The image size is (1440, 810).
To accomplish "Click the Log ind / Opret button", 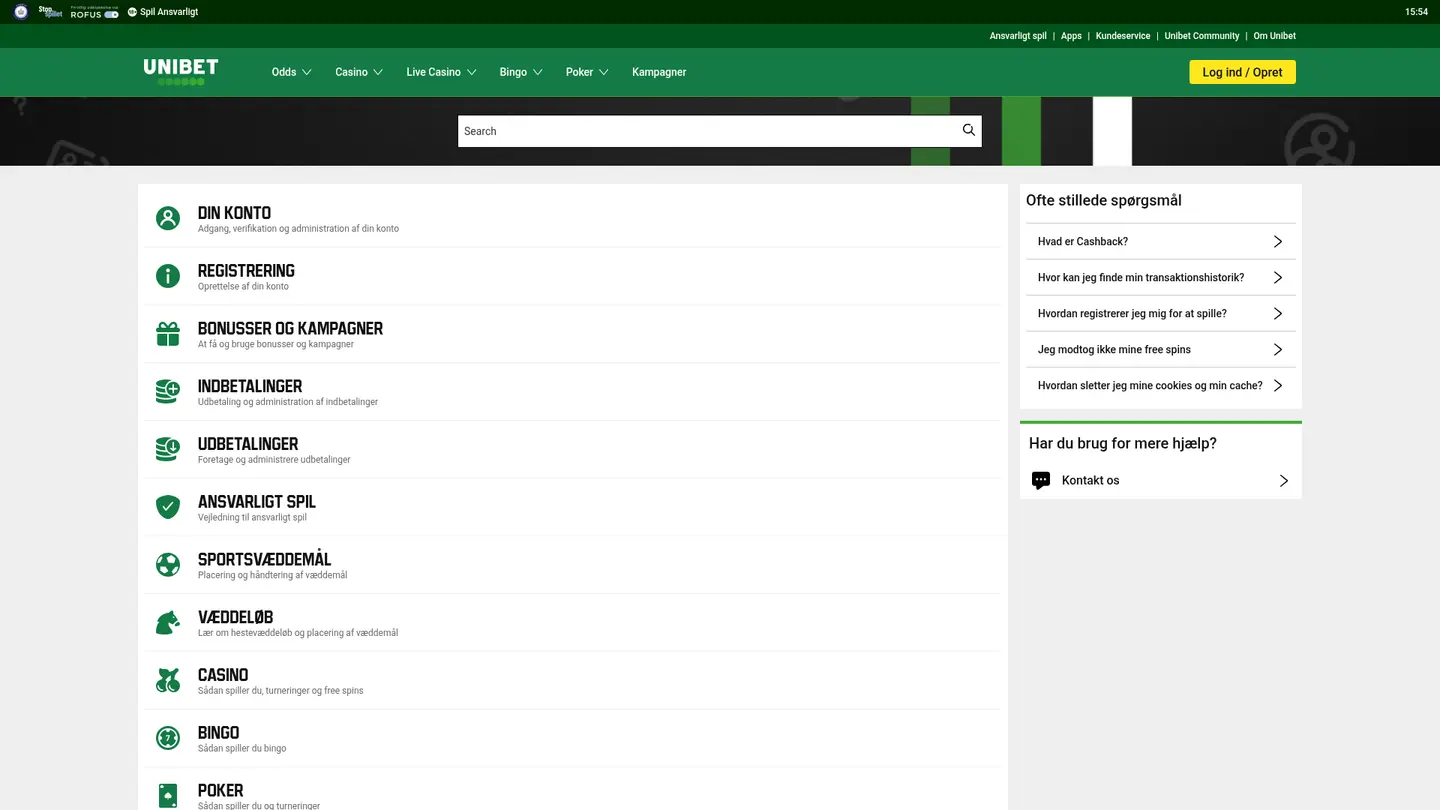I will pyautogui.click(x=1242, y=72).
